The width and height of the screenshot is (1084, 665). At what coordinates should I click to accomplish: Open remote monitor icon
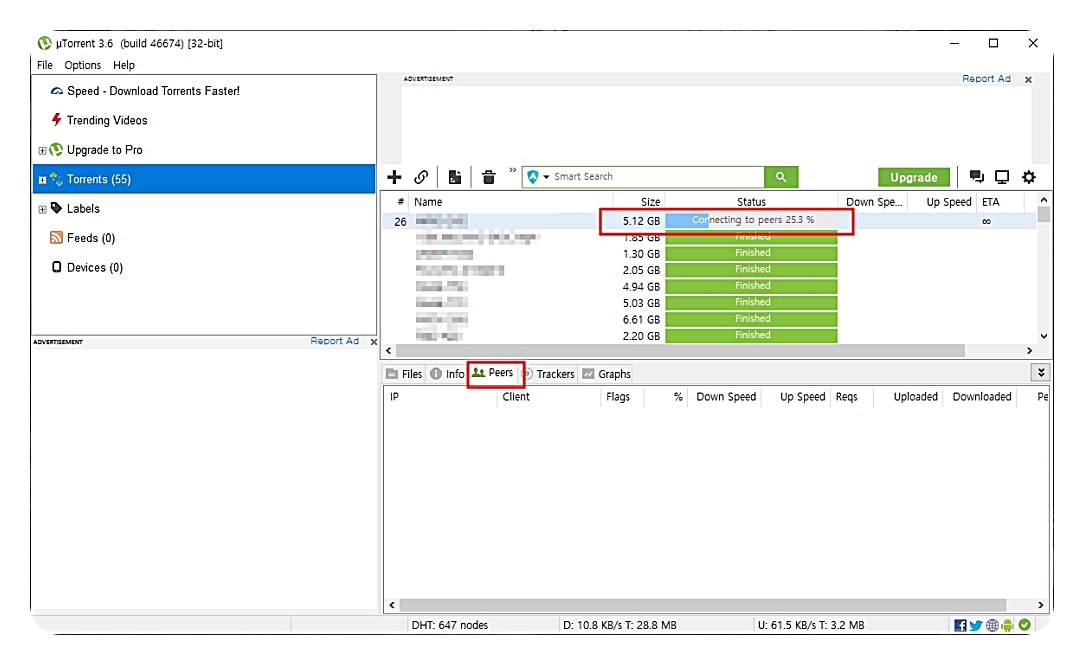(1002, 177)
